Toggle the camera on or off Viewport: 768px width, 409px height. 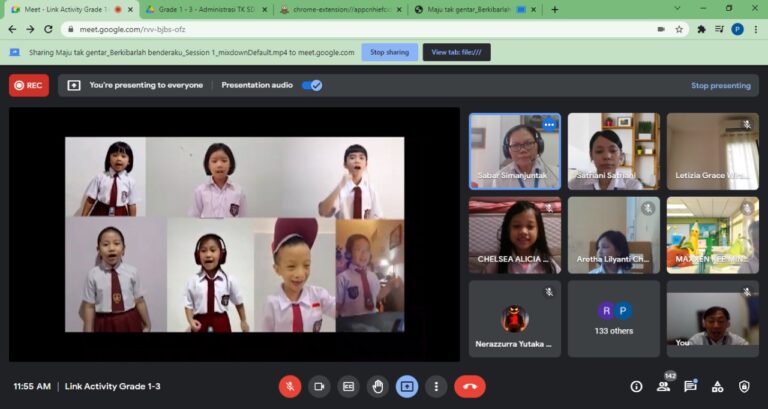click(319, 386)
